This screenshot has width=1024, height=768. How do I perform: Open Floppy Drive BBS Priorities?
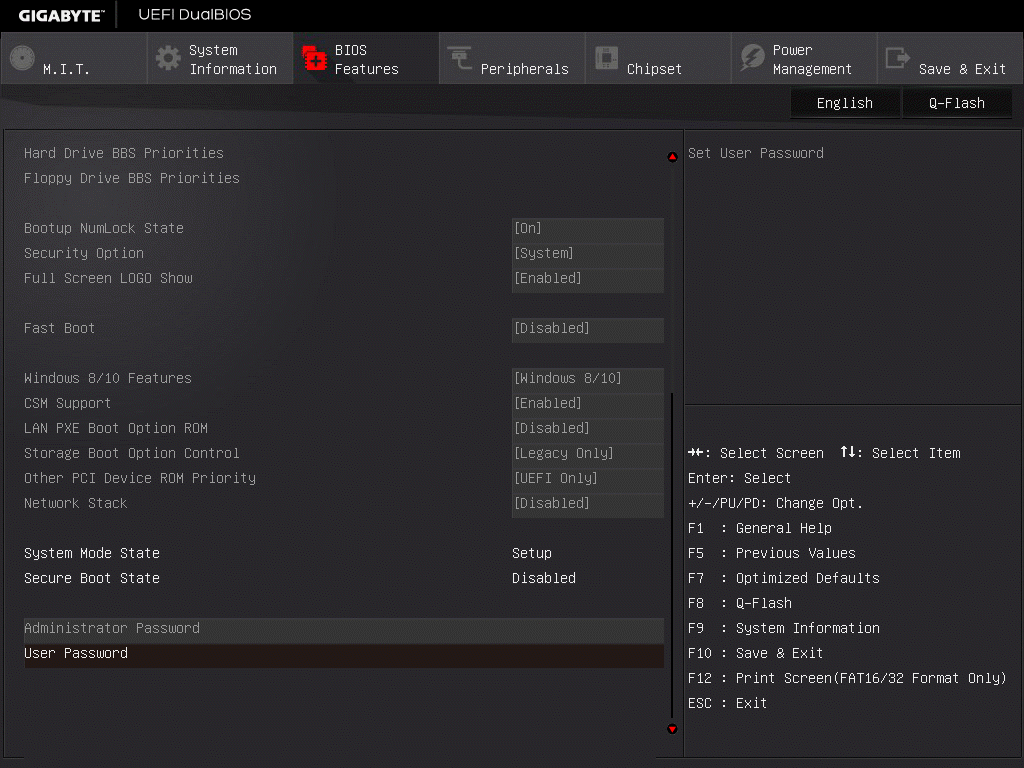pos(131,178)
